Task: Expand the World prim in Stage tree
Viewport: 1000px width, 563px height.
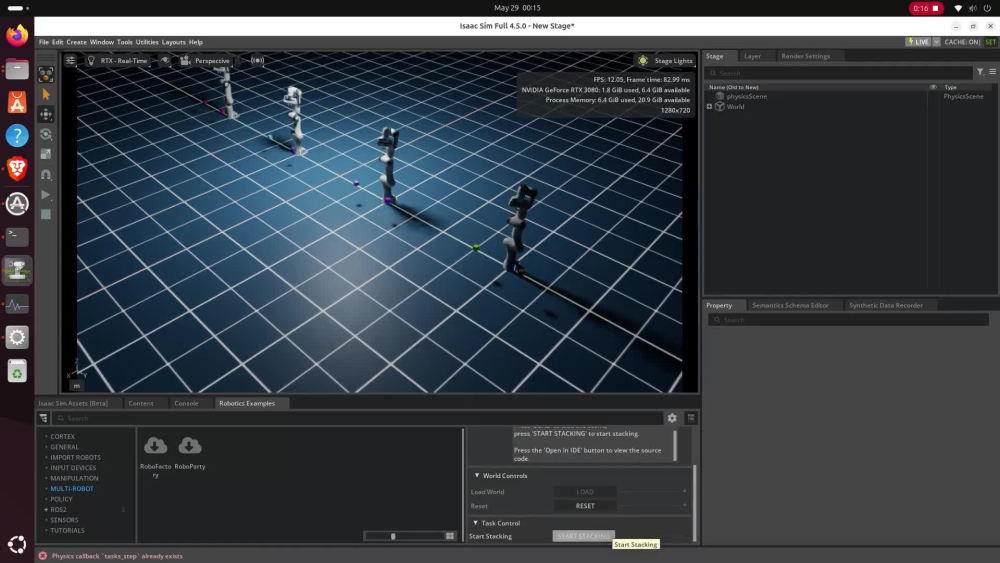Action: tap(709, 106)
